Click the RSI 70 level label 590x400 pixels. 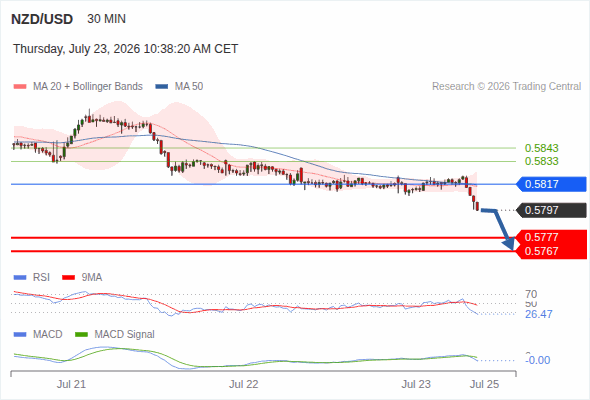(x=531, y=294)
